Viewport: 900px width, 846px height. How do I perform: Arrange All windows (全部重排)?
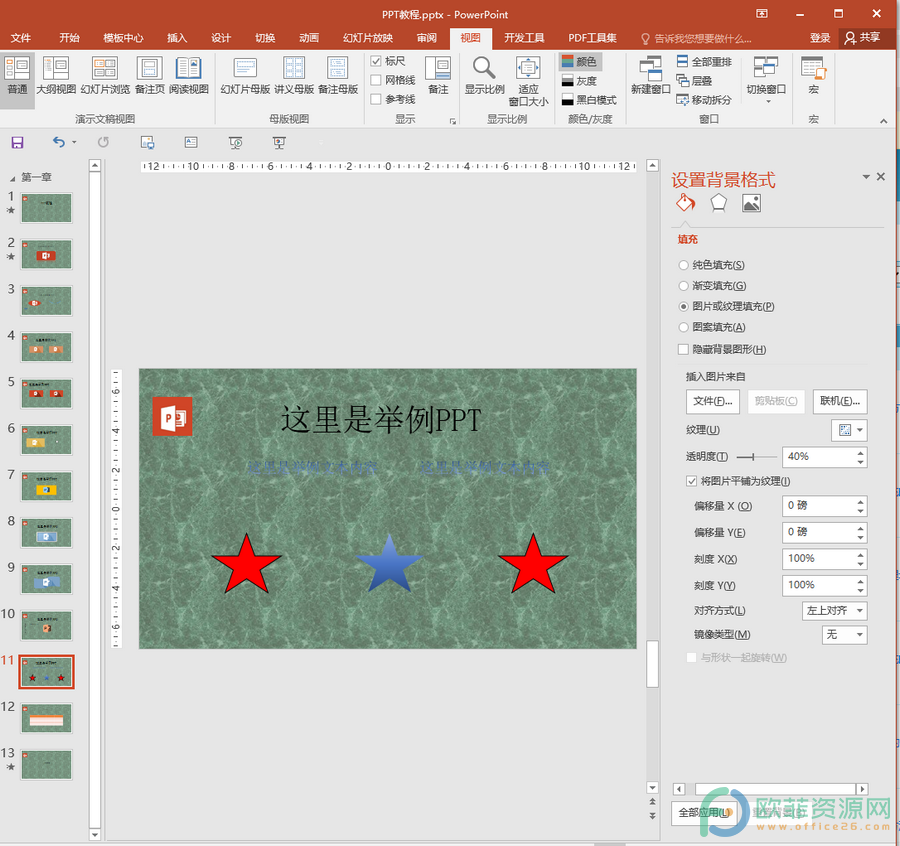704,61
